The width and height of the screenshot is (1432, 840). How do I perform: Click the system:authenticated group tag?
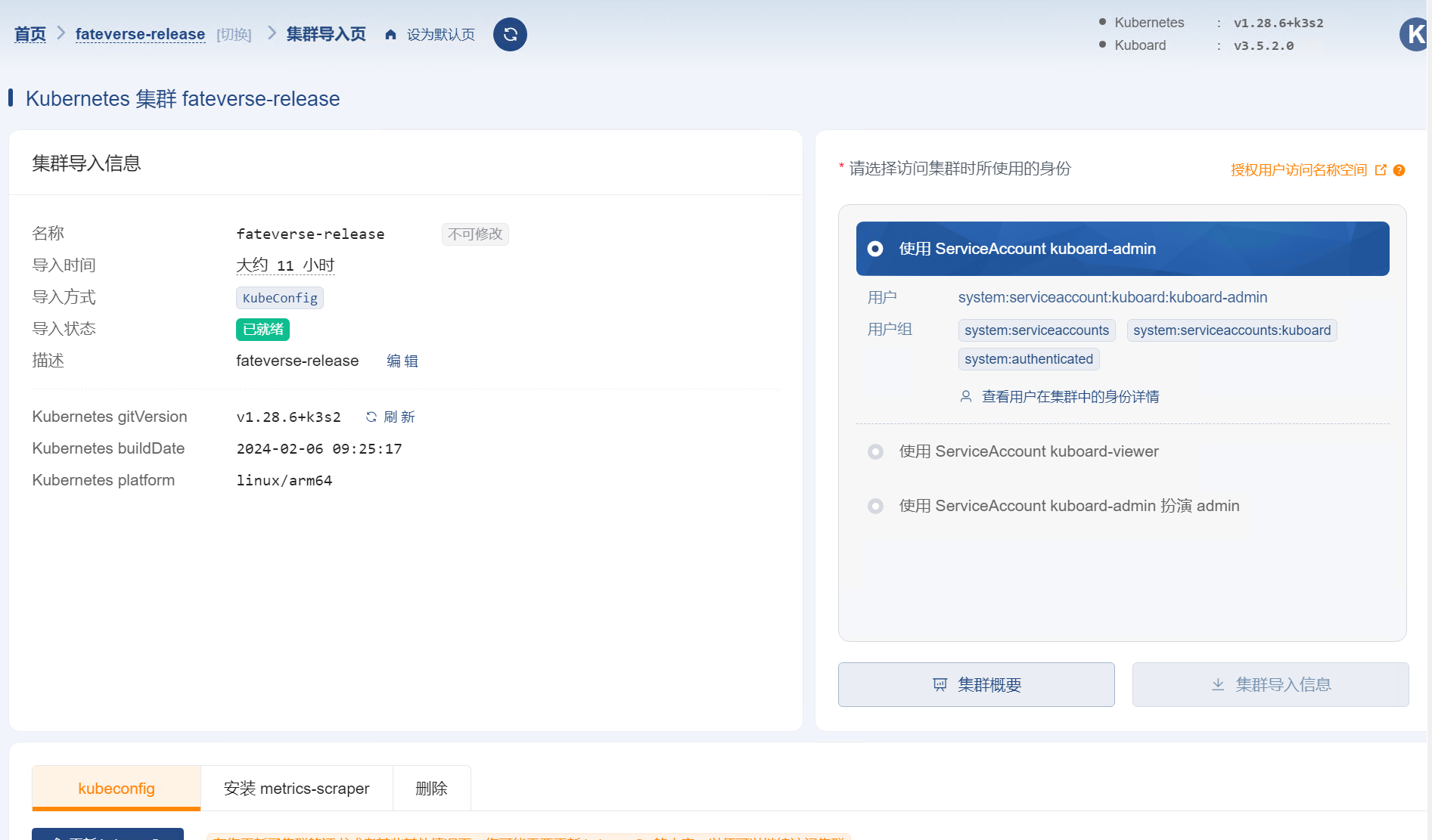coord(1028,359)
